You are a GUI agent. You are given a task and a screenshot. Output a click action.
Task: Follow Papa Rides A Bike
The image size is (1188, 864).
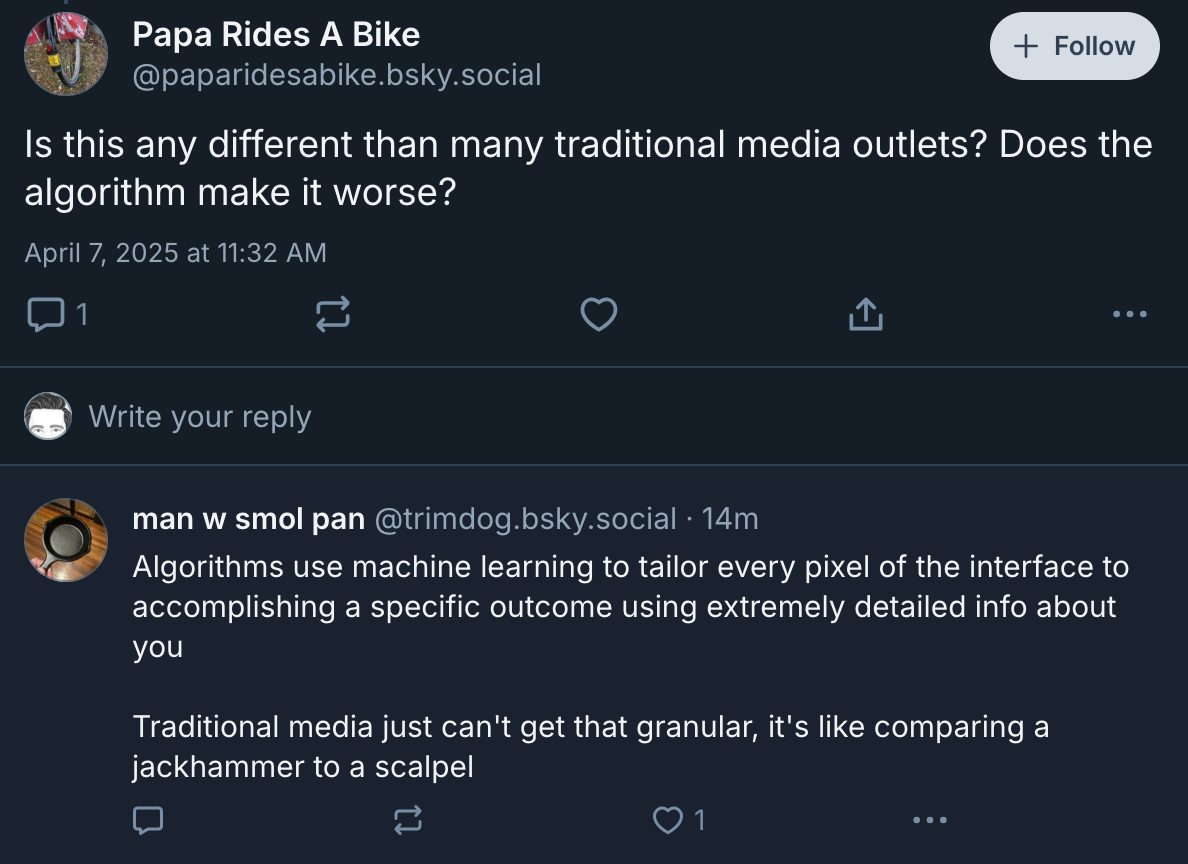coord(1074,46)
